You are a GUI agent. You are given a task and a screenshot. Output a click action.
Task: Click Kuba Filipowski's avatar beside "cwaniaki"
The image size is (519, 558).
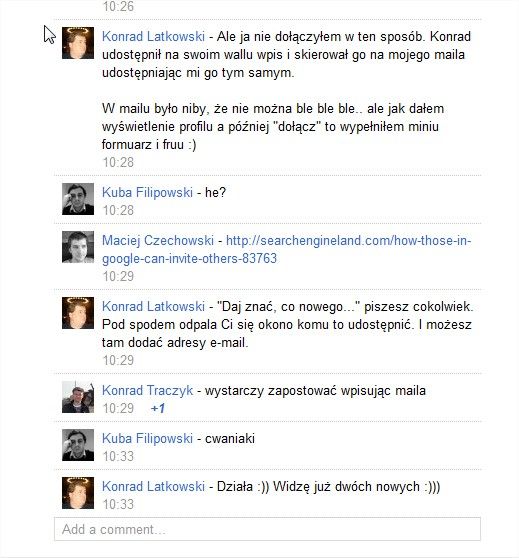coord(78,445)
